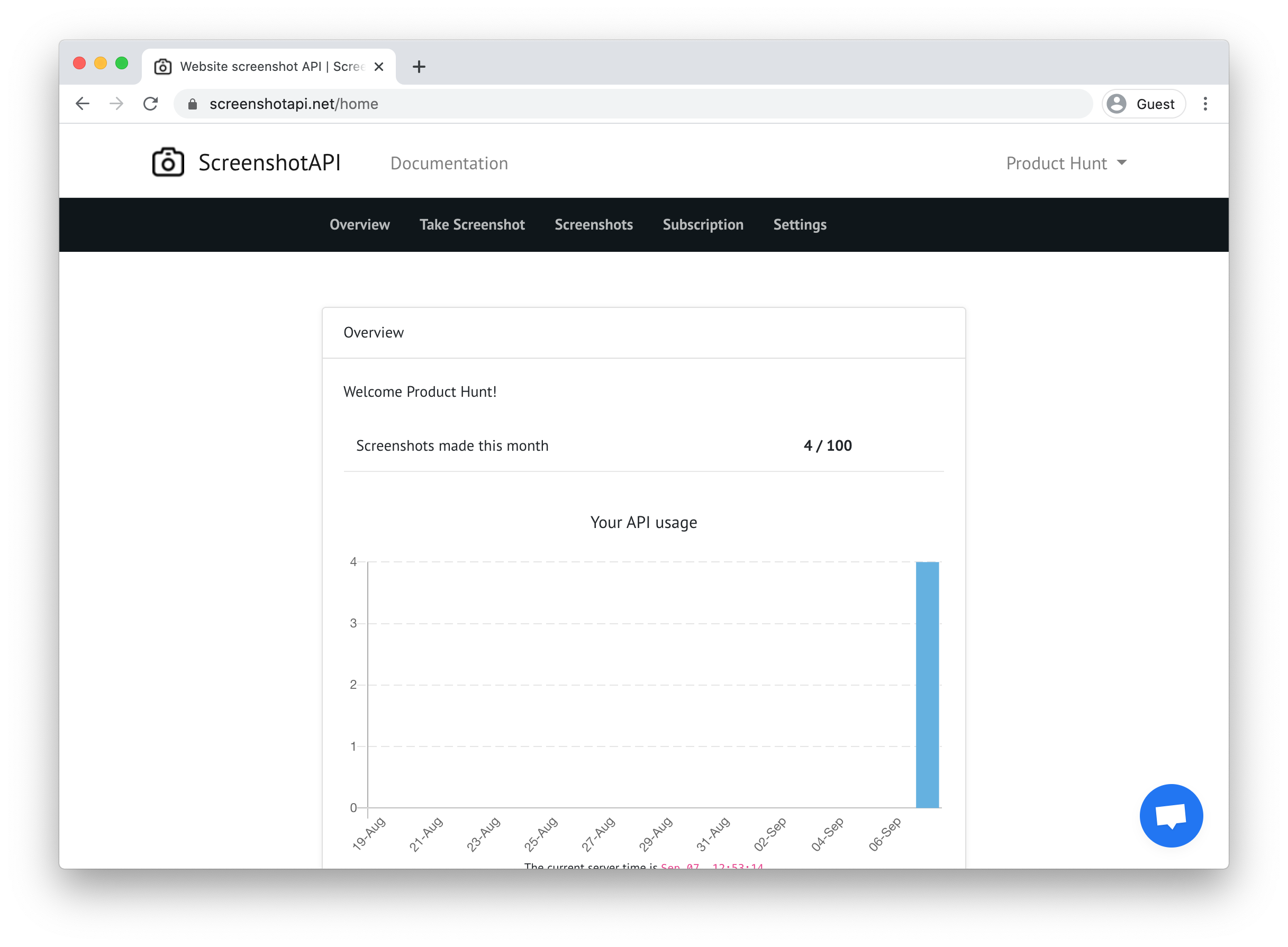Close the Website screenshot API tab

click(379, 67)
